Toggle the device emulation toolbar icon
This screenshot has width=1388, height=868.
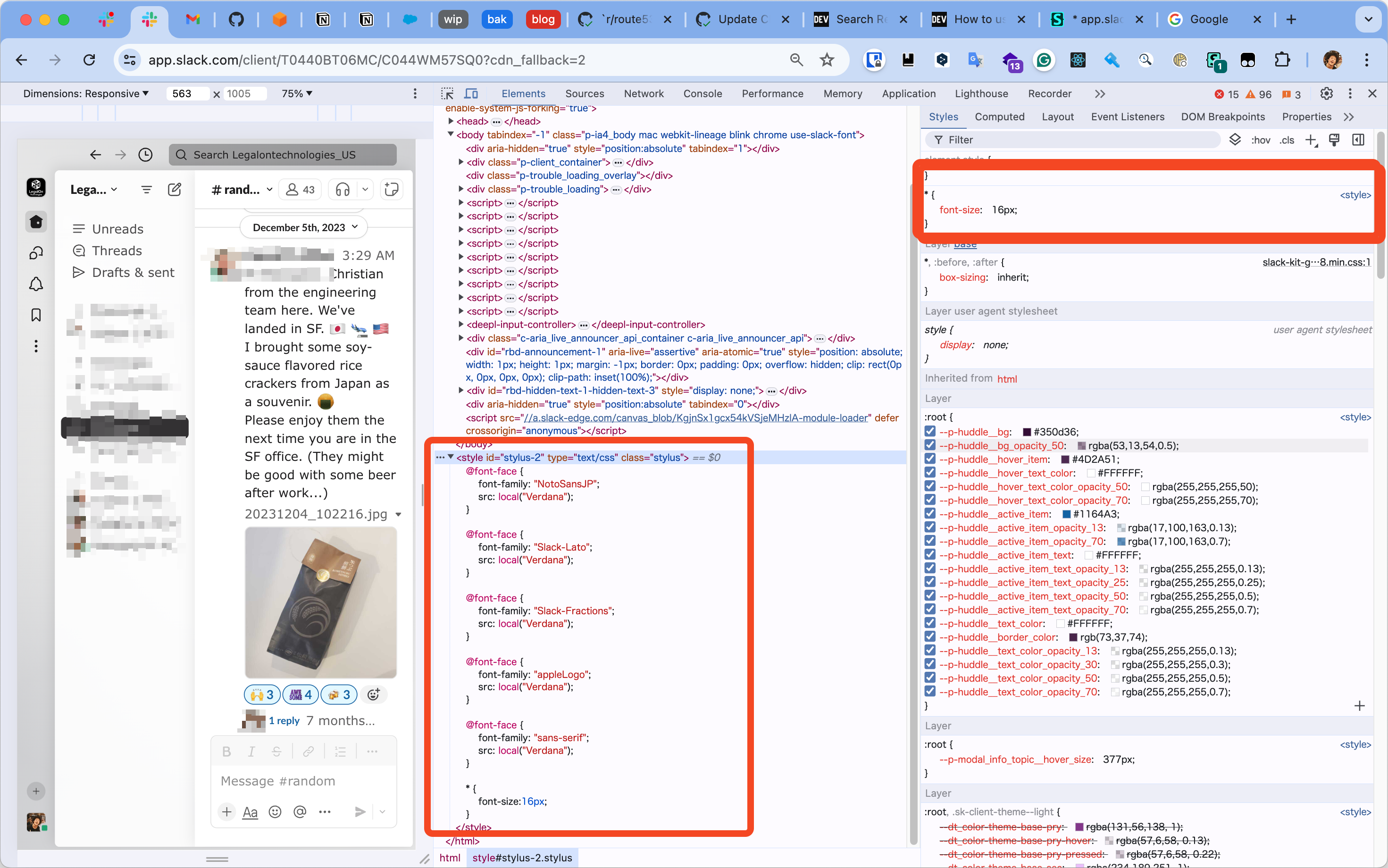(x=471, y=93)
